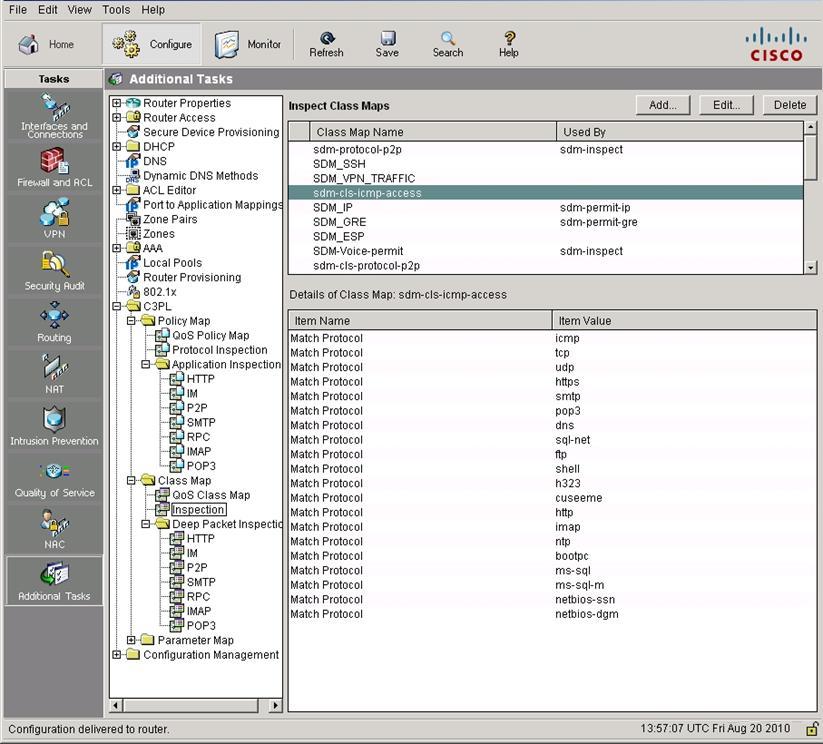Open the Quality of Service task
Screen dimensions: 823x744
(54, 480)
